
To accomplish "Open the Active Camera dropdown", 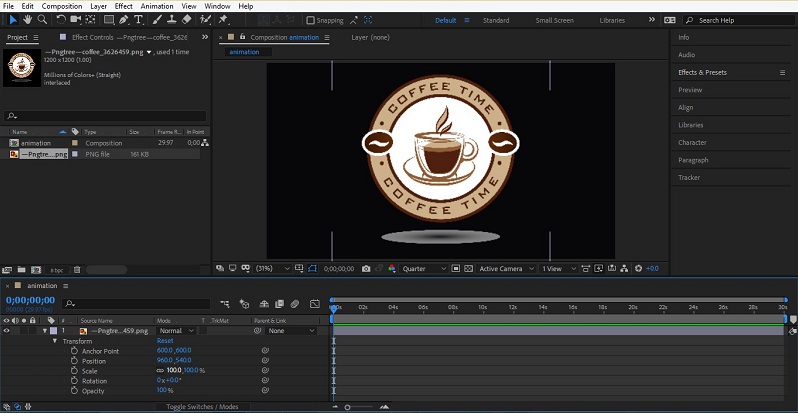I will coord(503,269).
